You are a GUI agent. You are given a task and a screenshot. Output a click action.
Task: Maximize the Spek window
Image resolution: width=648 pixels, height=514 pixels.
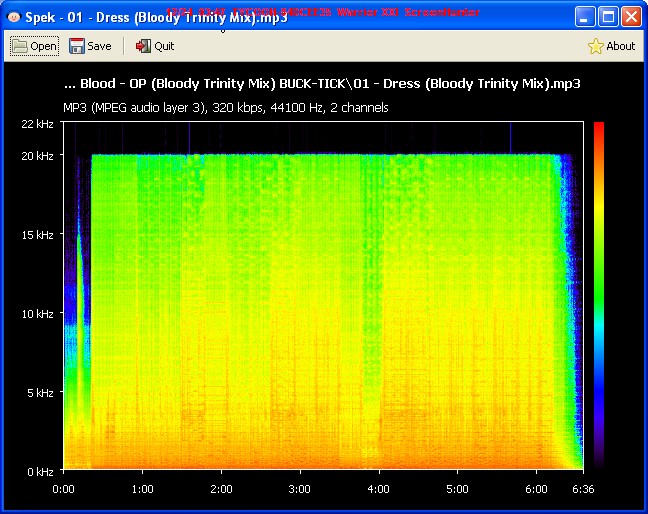(x=609, y=17)
